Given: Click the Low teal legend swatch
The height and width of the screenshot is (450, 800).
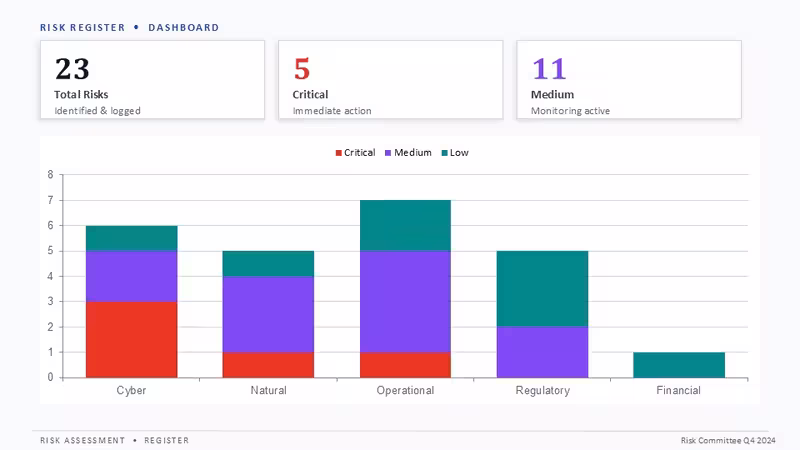Looking at the screenshot, I should [444, 153].
